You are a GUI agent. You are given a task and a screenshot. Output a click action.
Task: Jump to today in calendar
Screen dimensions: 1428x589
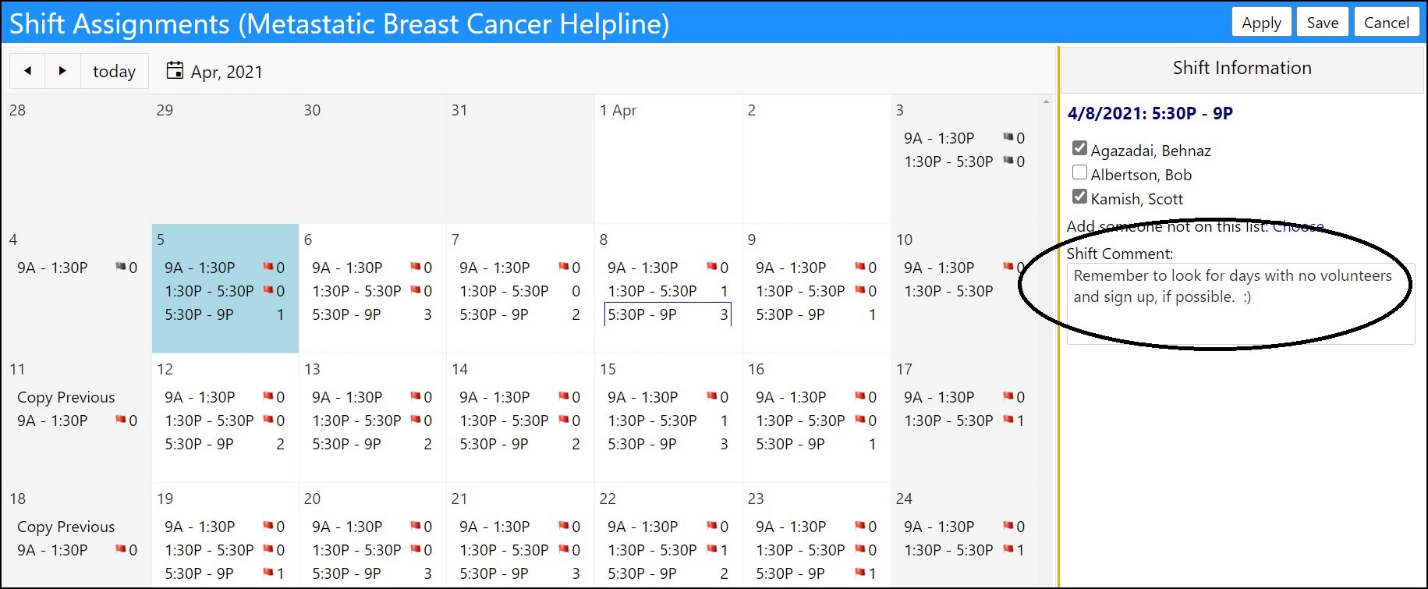pyautogui.click(x=114, y=71)
